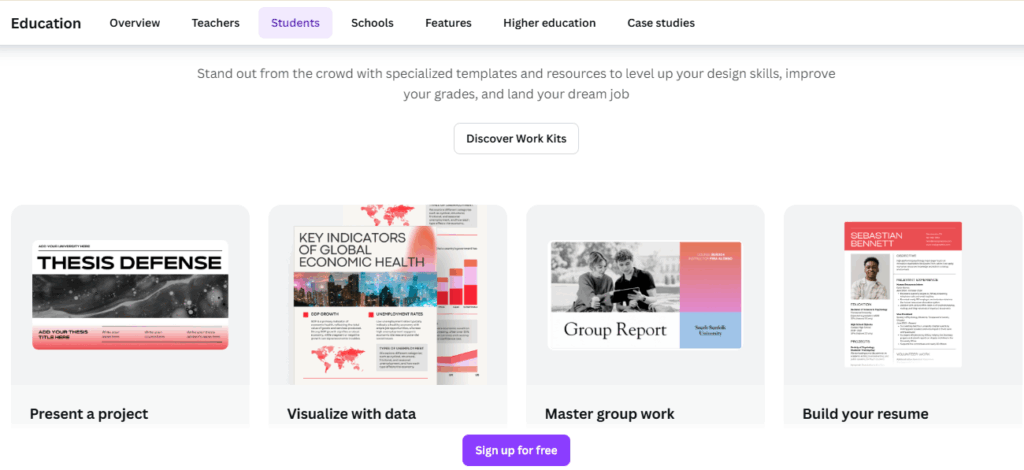The height and width of the screenshot is (470, 1024).
Task: Click the resume profile photo of Sebastian
Action: (x=870, y=277)
